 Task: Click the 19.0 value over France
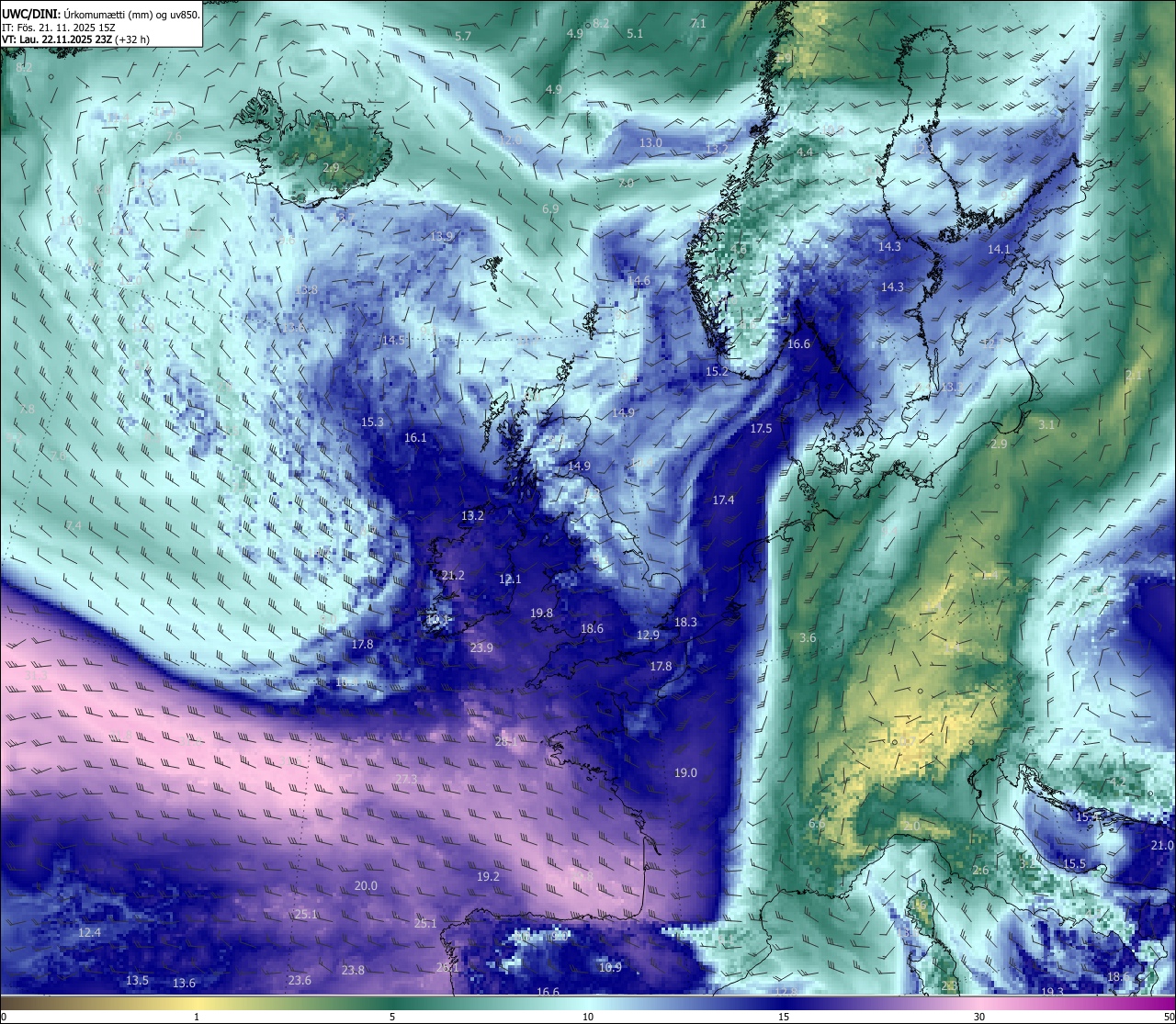tap(685, 772)
